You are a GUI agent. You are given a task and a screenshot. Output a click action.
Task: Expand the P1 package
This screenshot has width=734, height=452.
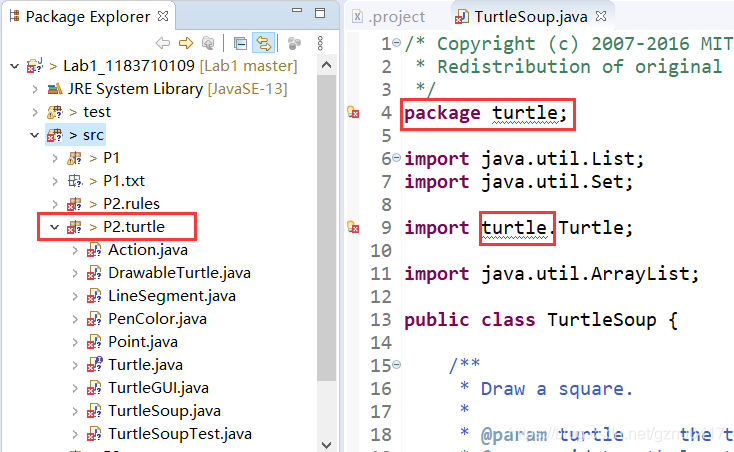point(55,158)
